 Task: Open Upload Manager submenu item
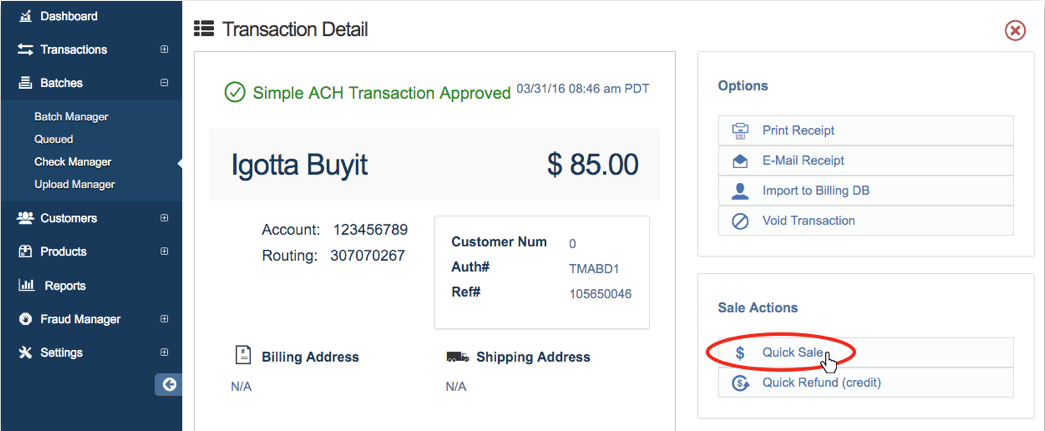pos(74,184)
